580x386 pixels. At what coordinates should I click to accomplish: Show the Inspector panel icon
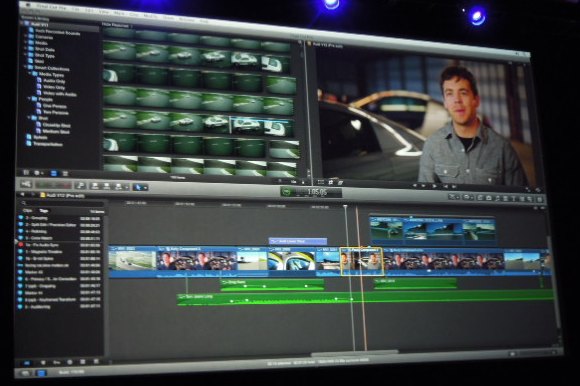click(540, 200)
